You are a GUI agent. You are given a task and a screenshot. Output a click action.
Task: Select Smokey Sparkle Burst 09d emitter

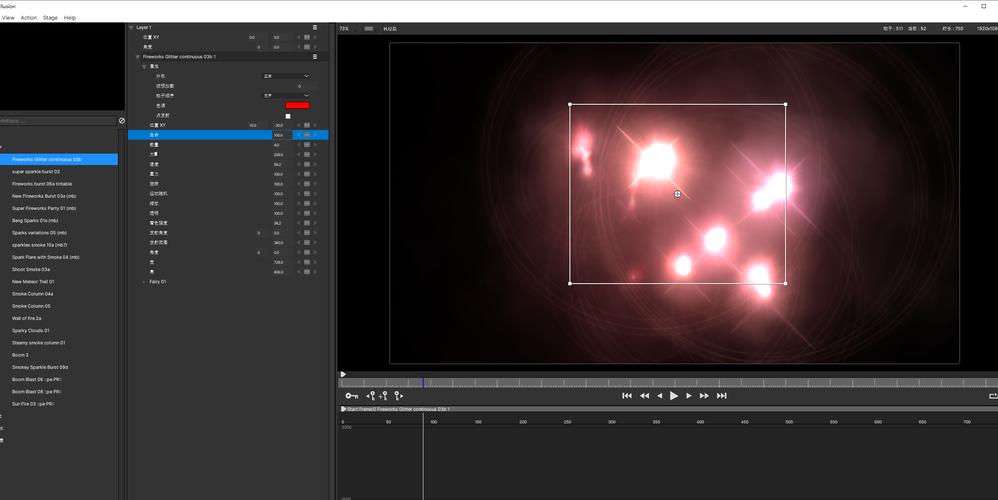[x=40, y=367]
